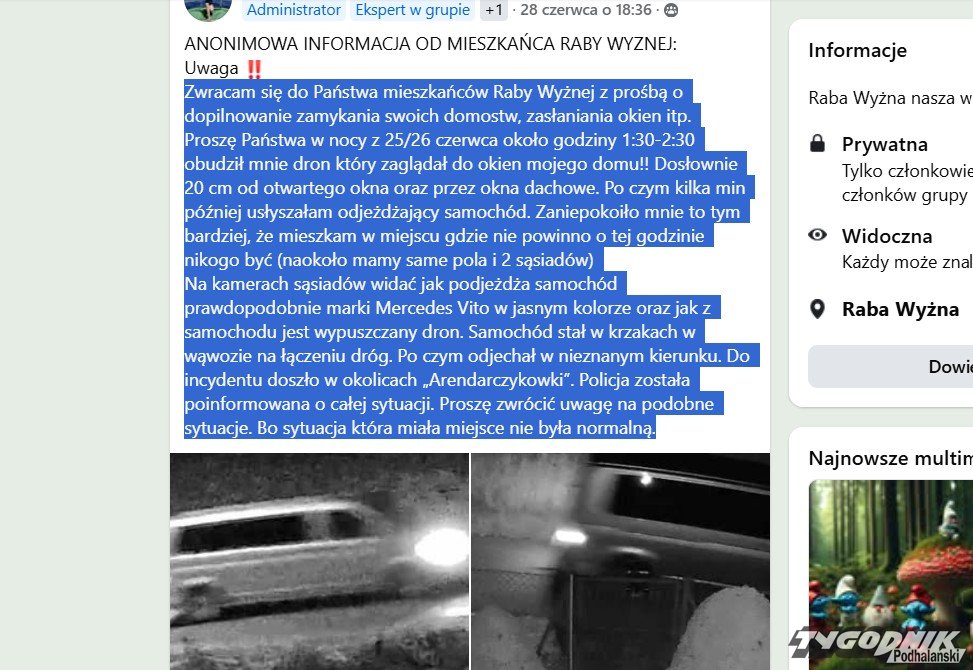Click the red double exclamation emoji
Image resolution: width=973 pixels, height=670 pixels.
254,68
